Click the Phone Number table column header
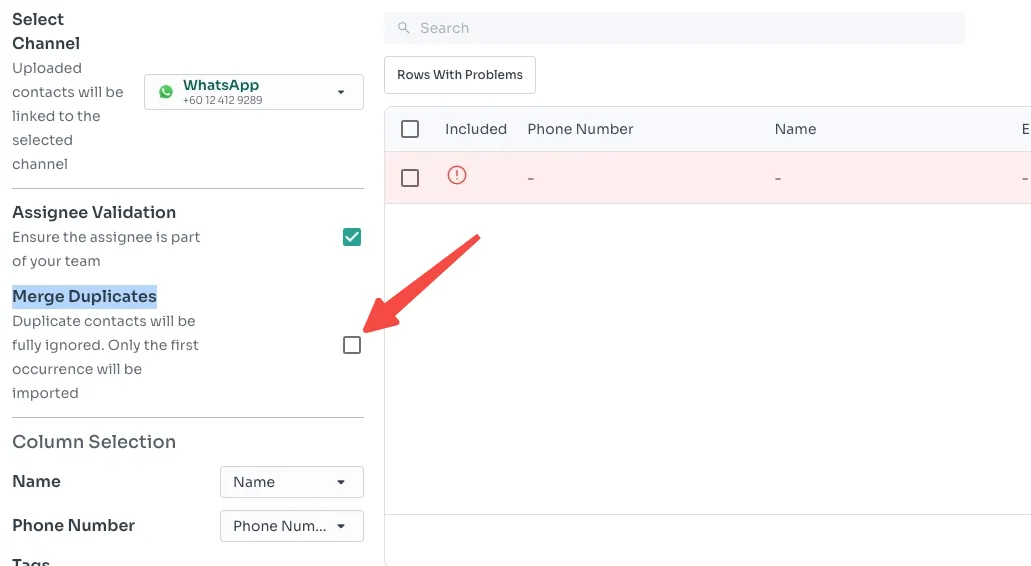 (x=580, y=129)
